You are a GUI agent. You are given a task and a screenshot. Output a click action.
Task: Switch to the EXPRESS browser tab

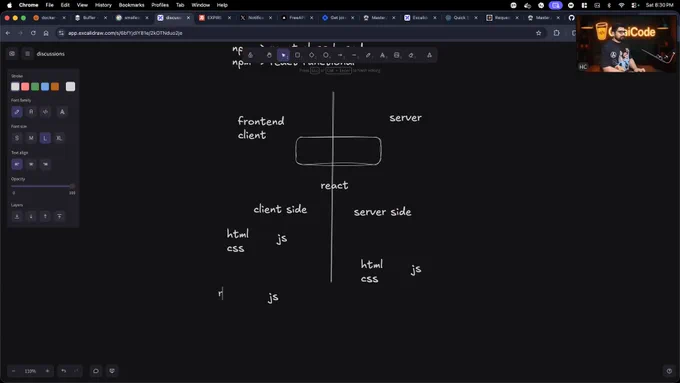point(214,18)
